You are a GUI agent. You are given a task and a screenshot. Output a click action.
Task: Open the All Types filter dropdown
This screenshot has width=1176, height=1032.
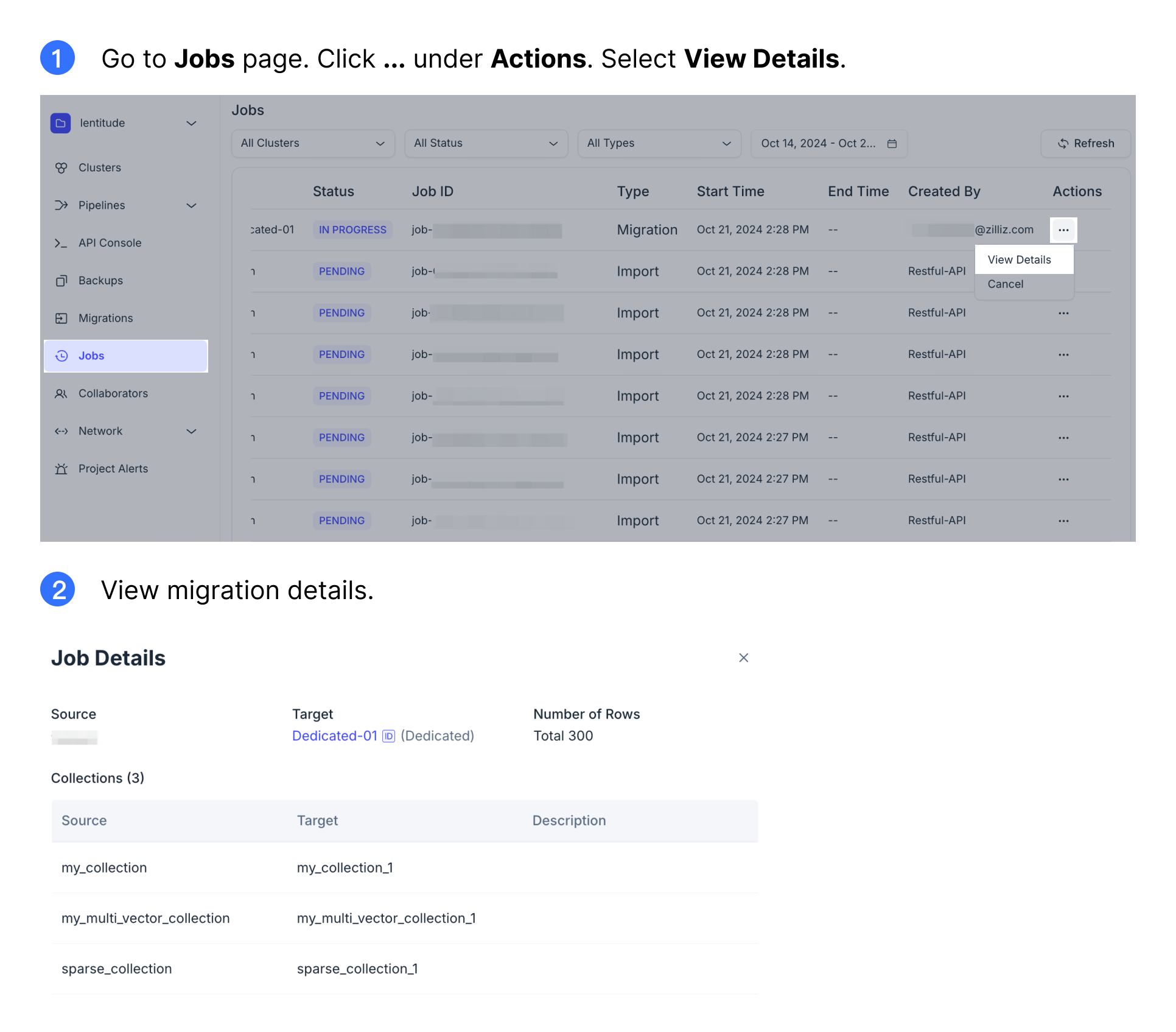point(659,144)
